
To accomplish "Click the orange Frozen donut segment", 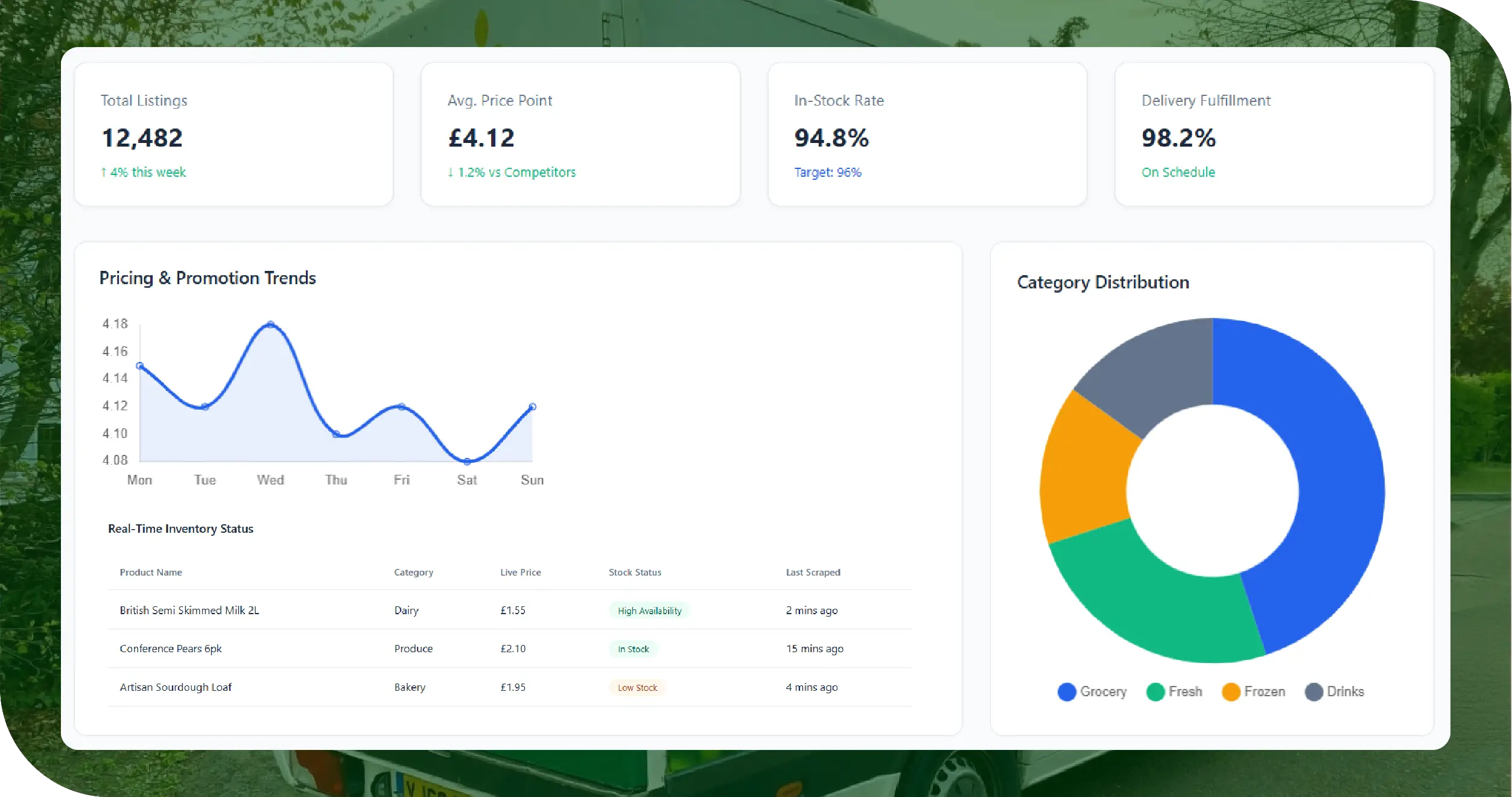I will pyautogui.click(x=1086, y=471).
